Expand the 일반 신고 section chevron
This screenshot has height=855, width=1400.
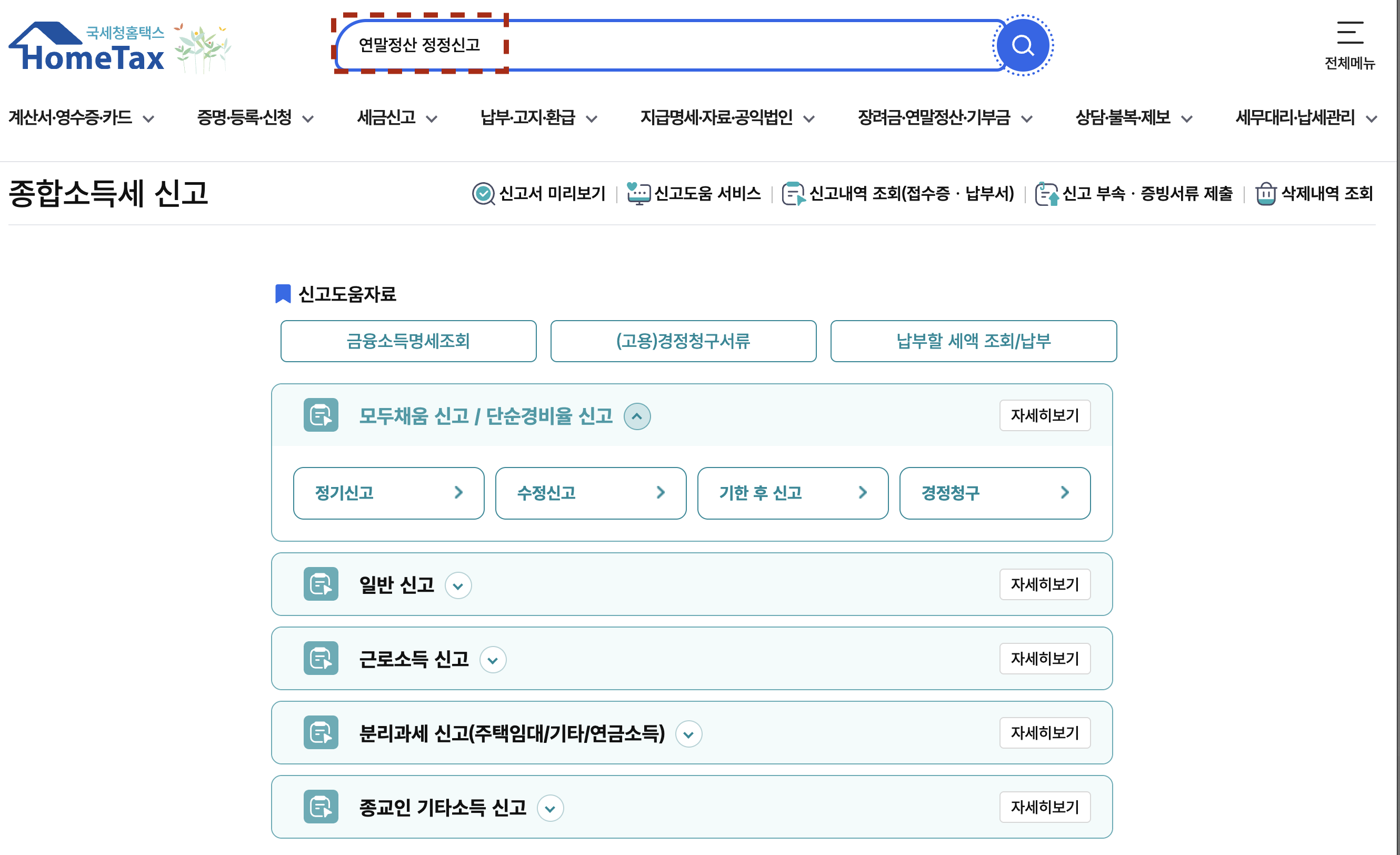(x=458, y=585)
